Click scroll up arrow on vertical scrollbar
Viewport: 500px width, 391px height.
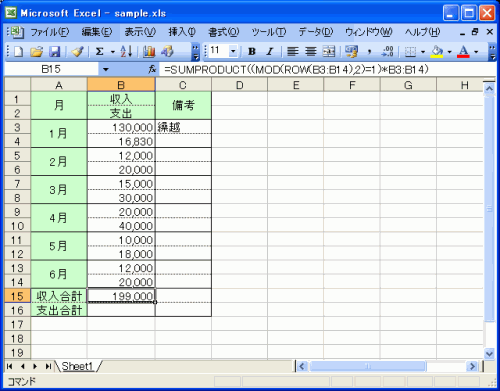pos(489,89)
